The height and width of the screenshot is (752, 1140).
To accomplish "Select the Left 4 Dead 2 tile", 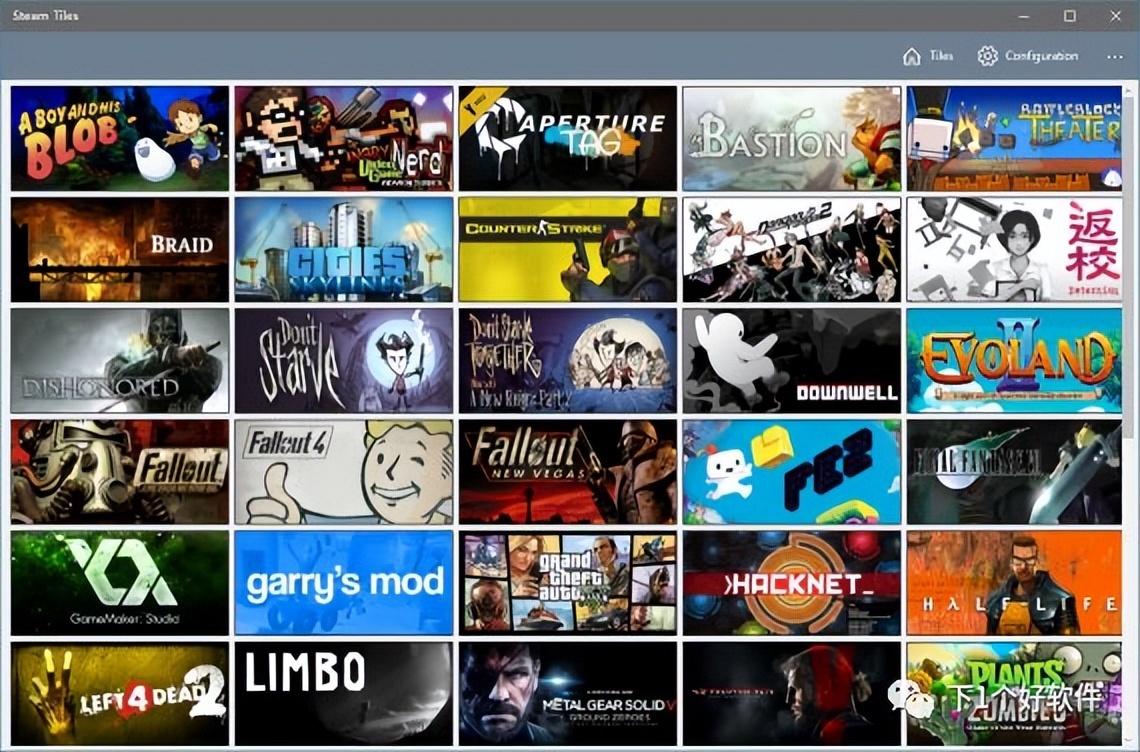I will pos(120,694).
